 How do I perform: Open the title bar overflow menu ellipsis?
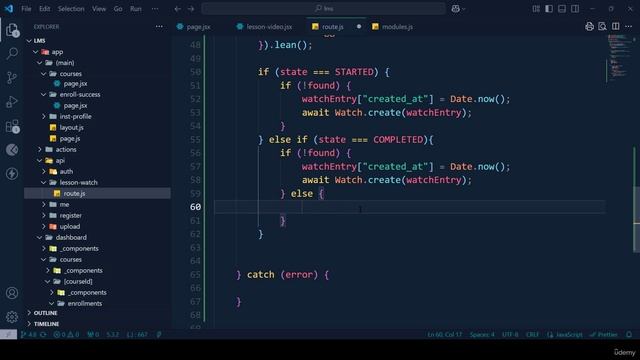pos(155,9)
